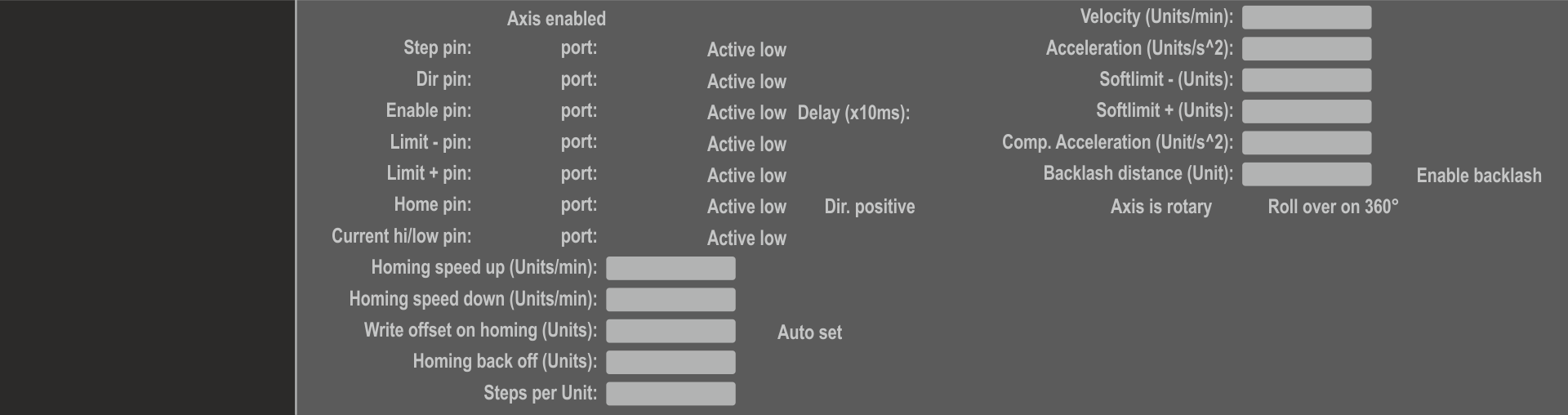Click the Backlash distance (Unit) field
Viewport: 1568px width, 415px height.
click(1306, 174)
